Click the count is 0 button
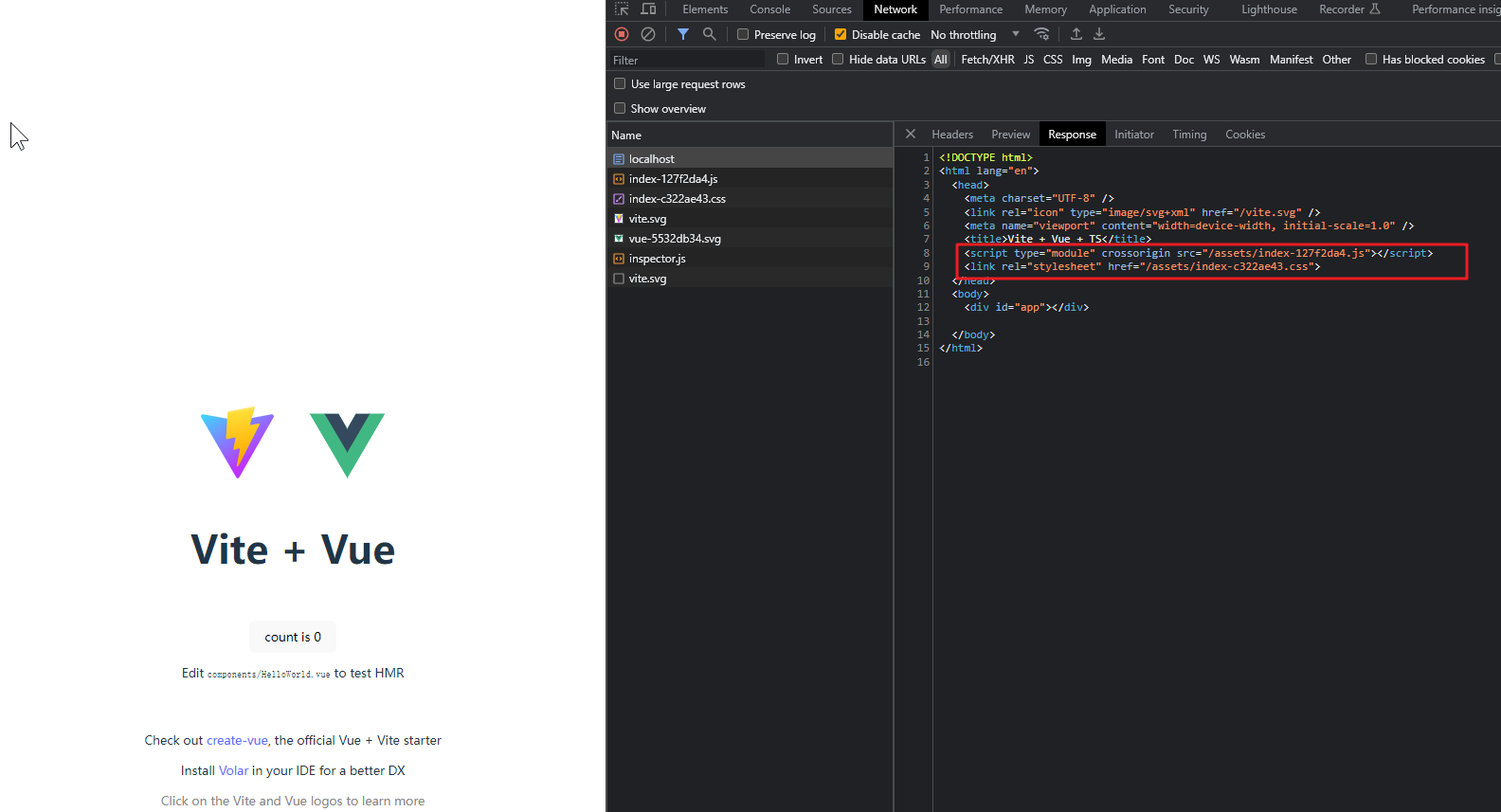1501x812 pixels. [x=293, y=637]
